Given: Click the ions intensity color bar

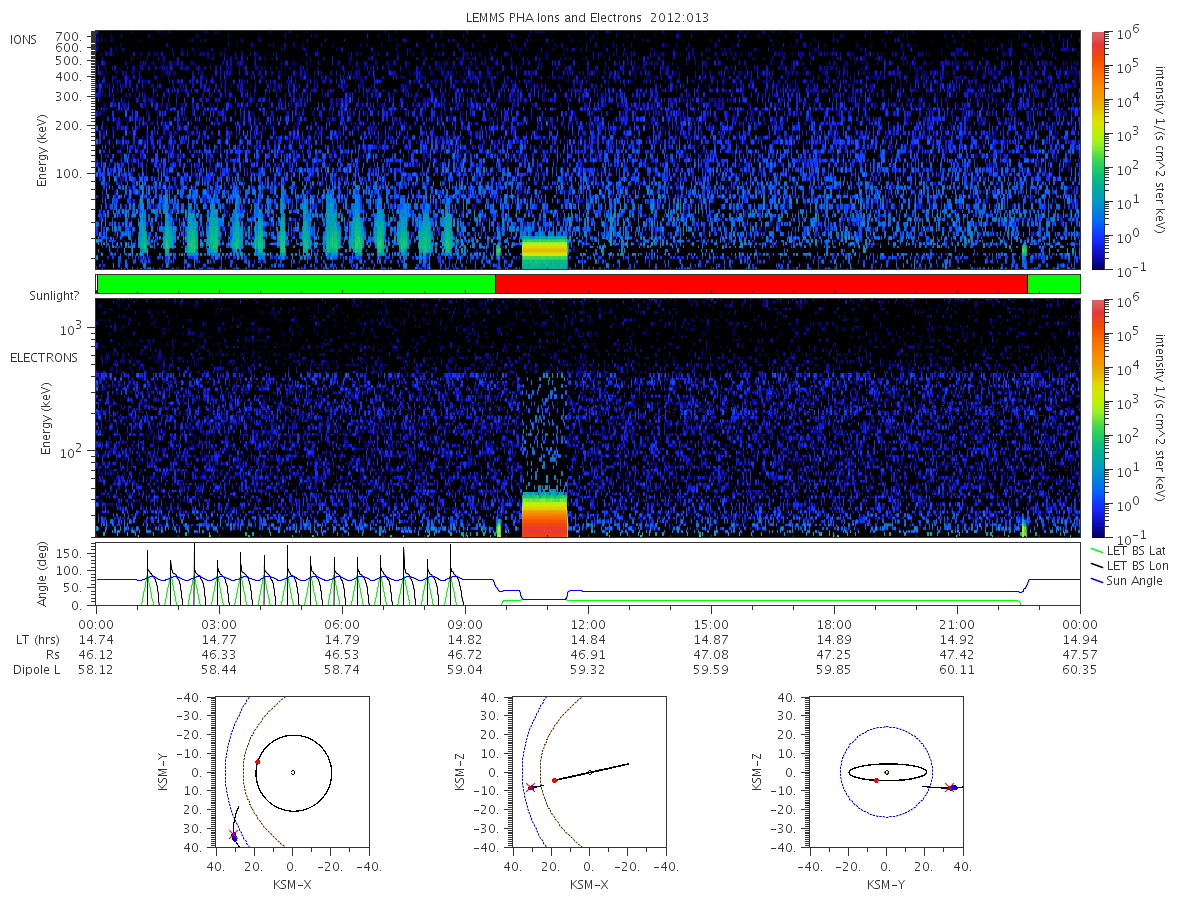Looking at the screenshot, I should (x=1097, y=150).
